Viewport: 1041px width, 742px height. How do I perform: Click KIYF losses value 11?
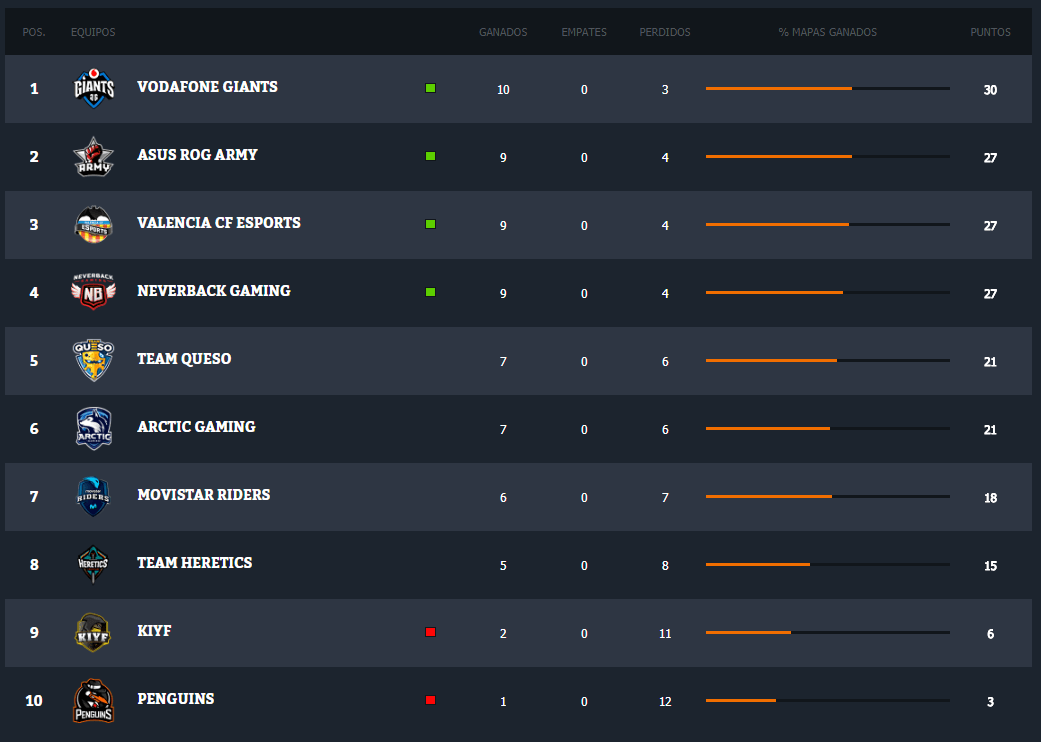[x=665, y=634]
